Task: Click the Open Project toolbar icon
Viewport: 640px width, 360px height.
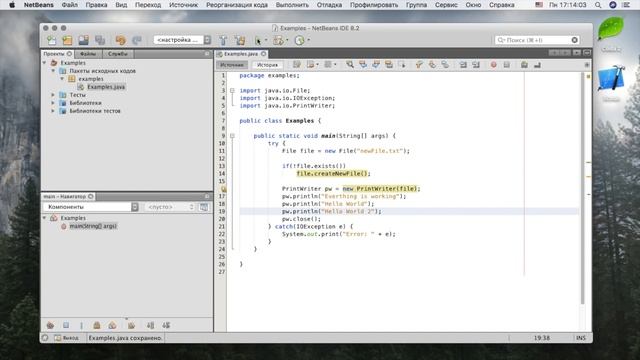Action: tap(84, 40)
